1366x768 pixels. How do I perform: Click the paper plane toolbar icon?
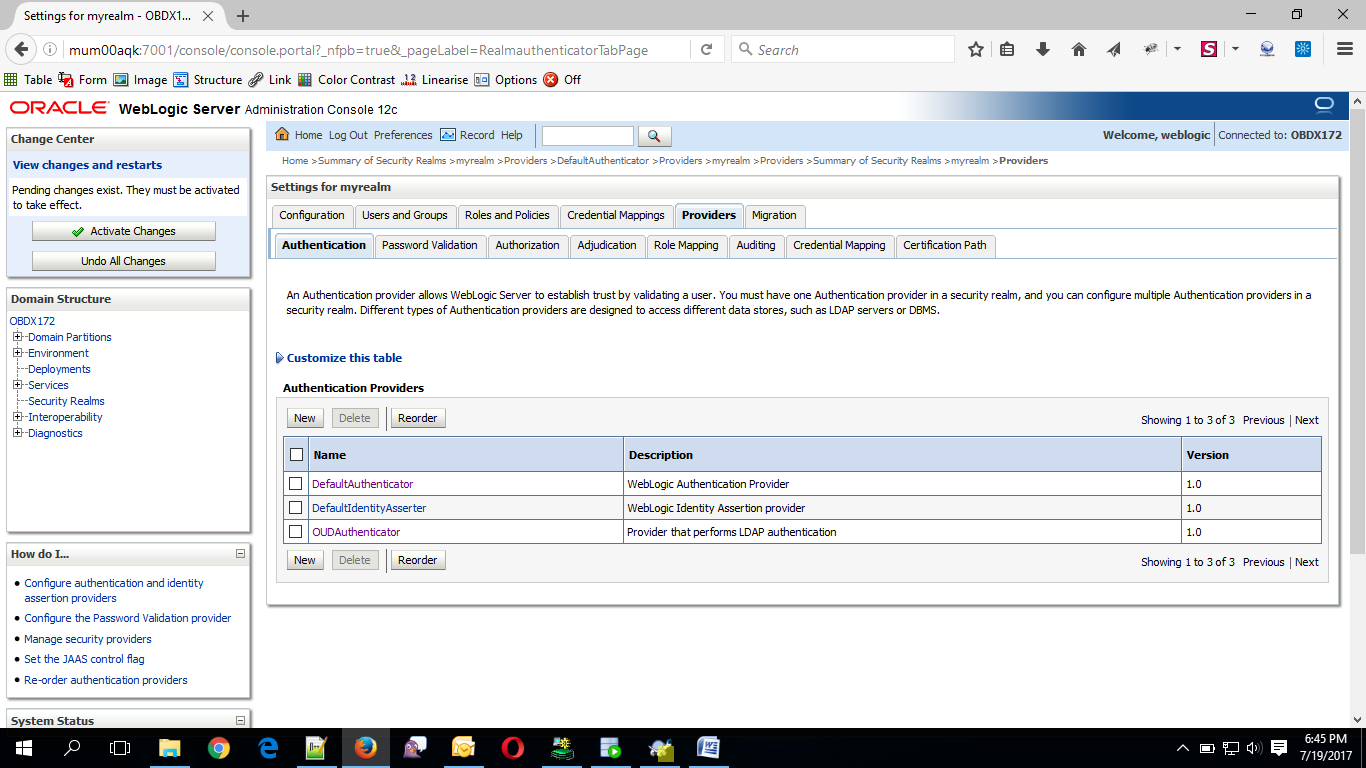click(x=1114, y=49)
